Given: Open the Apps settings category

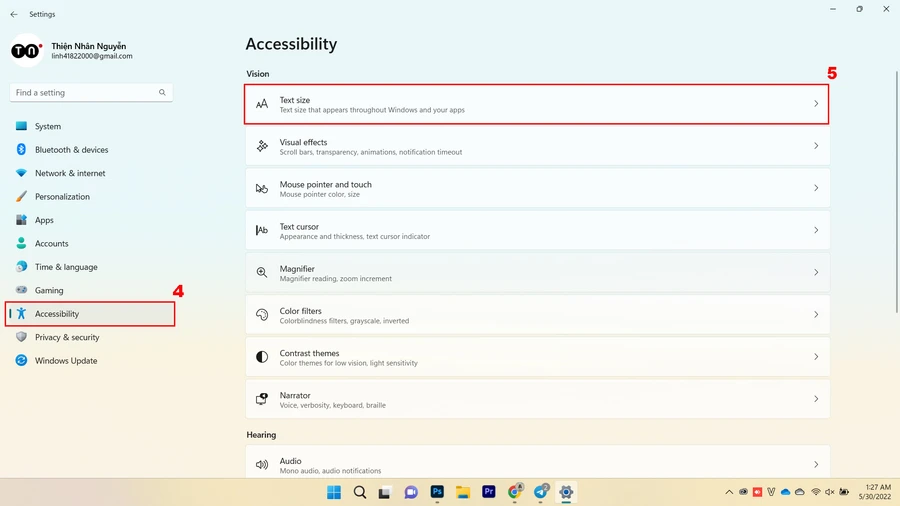Looking at the screenshot, I should 89,220.
